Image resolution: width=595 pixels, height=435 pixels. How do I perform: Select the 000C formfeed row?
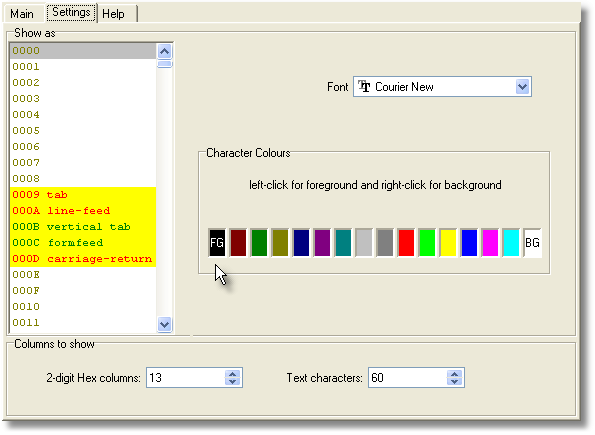pyautogui.click(x=83, y=243)
